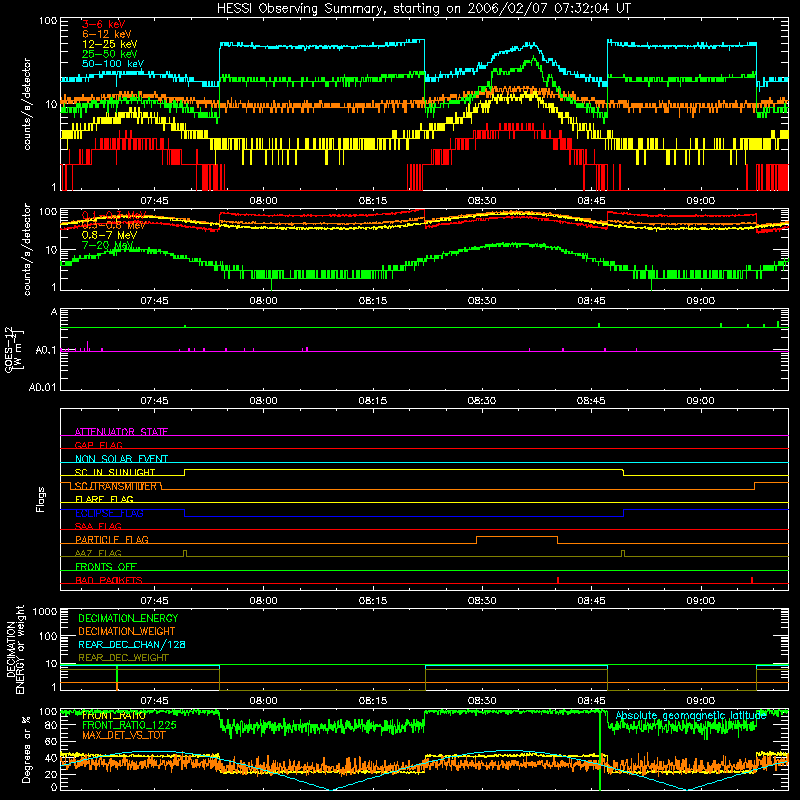Click the SC_IN_SUNLIGHT flag label
Viewport: 800px width, 800px height.
click(x=115, y=472)
